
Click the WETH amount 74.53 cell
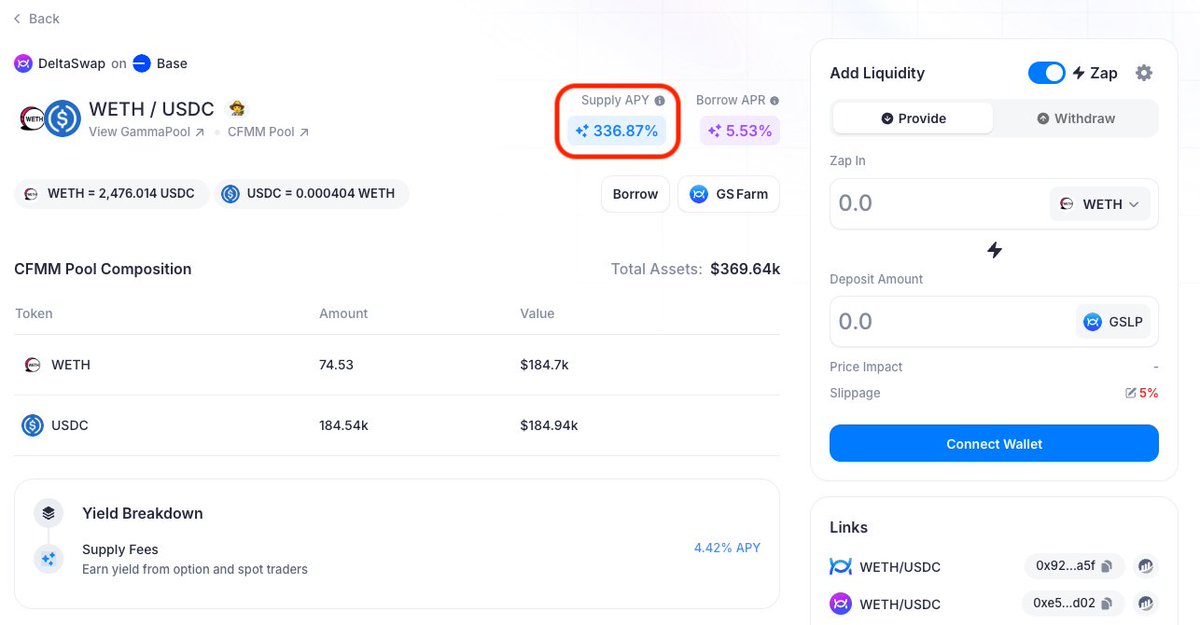(x=336, y=365)
